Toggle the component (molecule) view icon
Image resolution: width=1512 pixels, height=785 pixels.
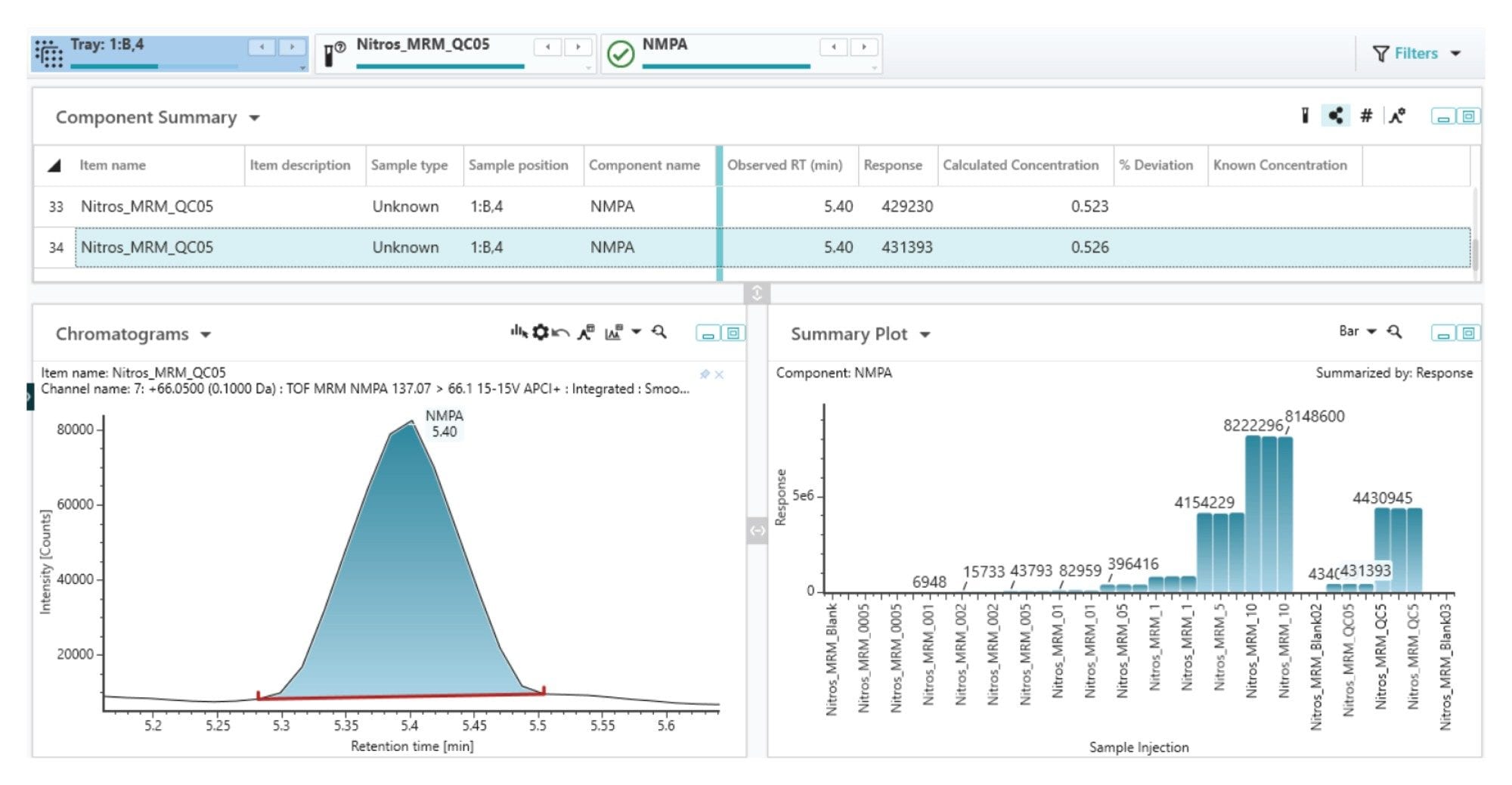pos(1336,116)
